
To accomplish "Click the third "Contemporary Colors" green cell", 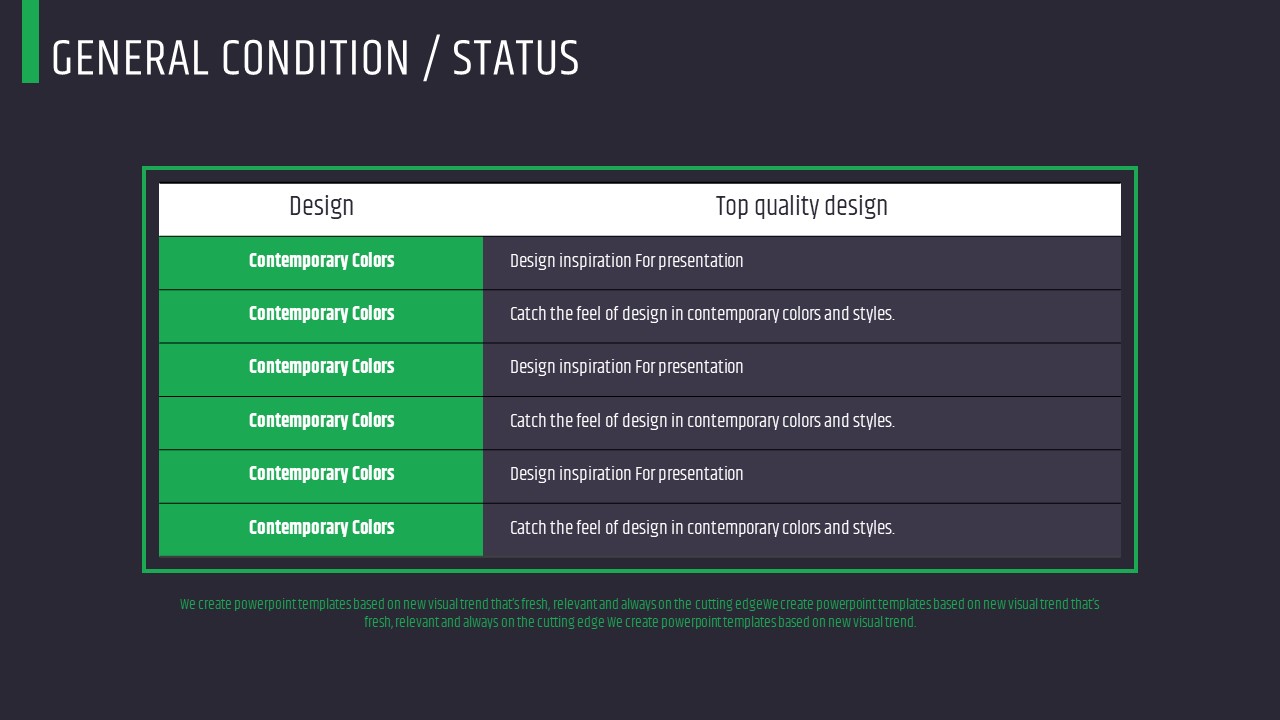I will pos(321,367).
